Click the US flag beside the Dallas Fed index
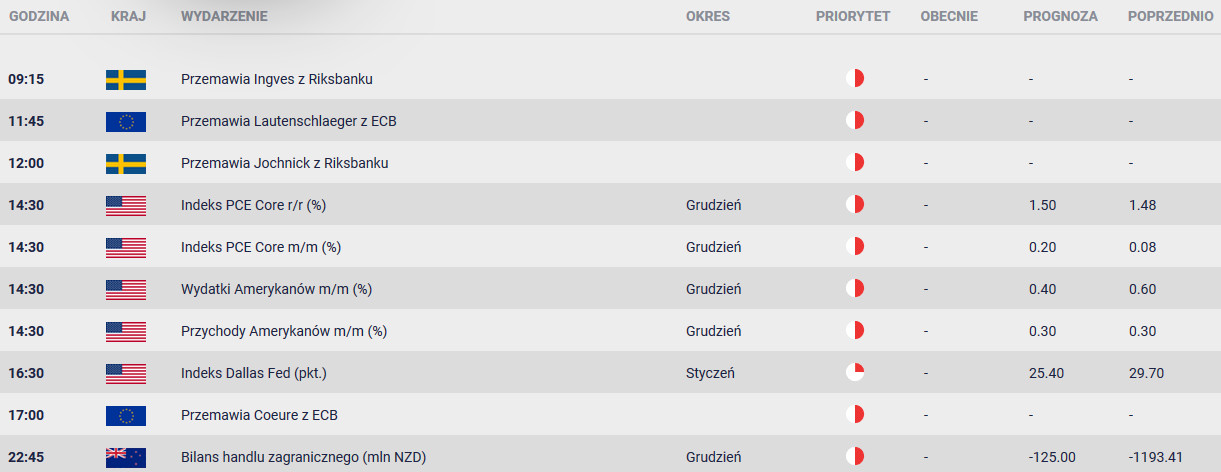This screenshot has height=472, width=1221. (x=126, y=373)
